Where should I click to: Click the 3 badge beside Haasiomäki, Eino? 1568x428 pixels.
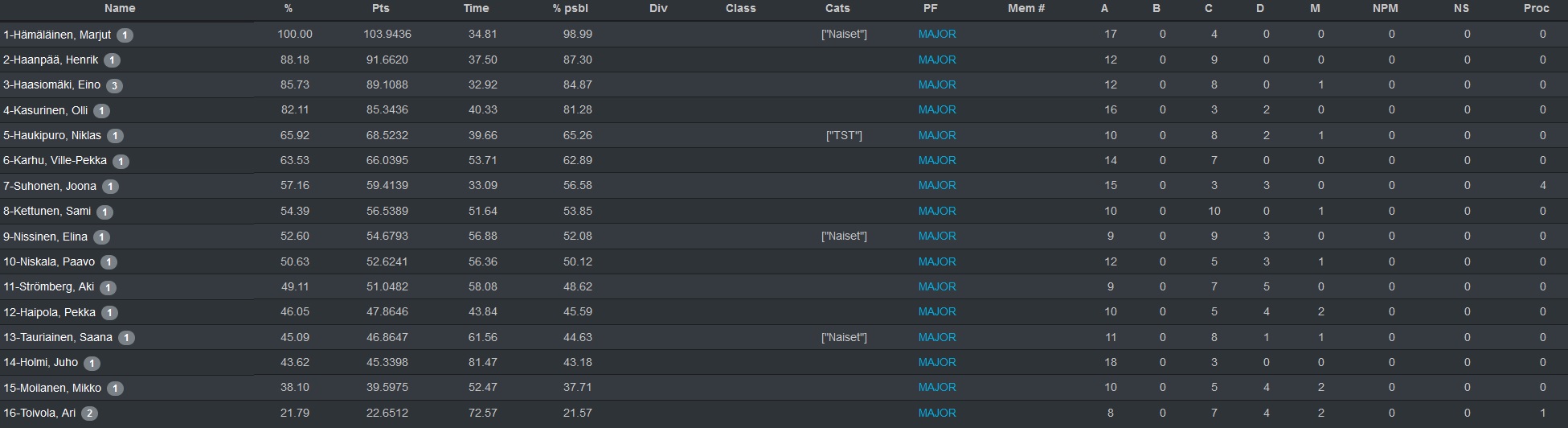pyautogui.click(x=114, y=86)
